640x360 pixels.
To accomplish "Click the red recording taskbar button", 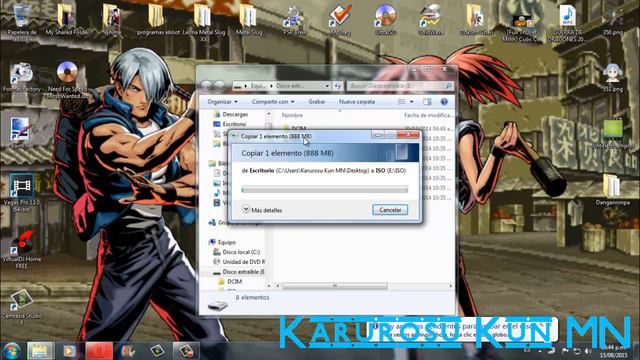I will coord(99,351).
